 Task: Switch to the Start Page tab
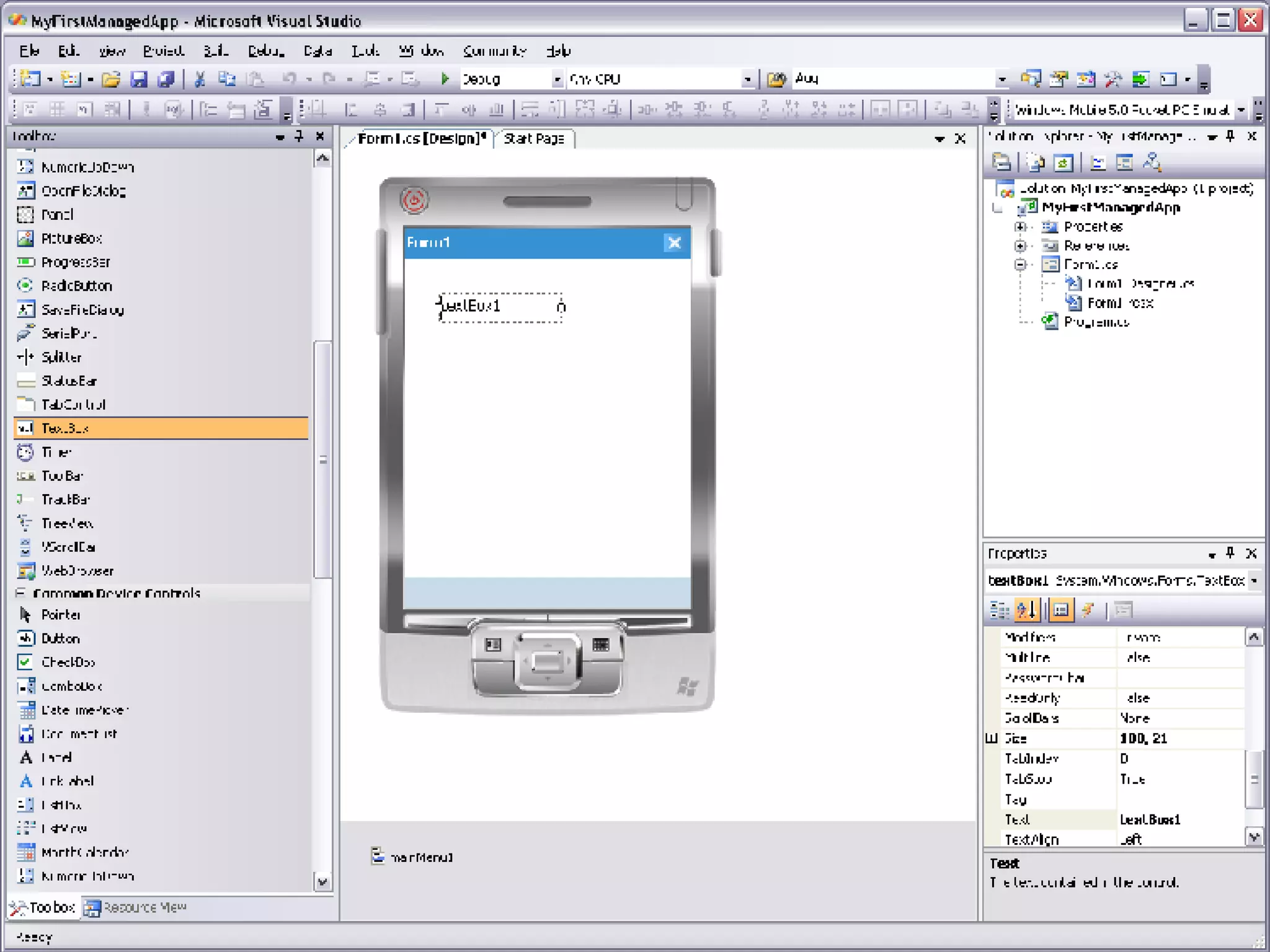tap(533, 139)
